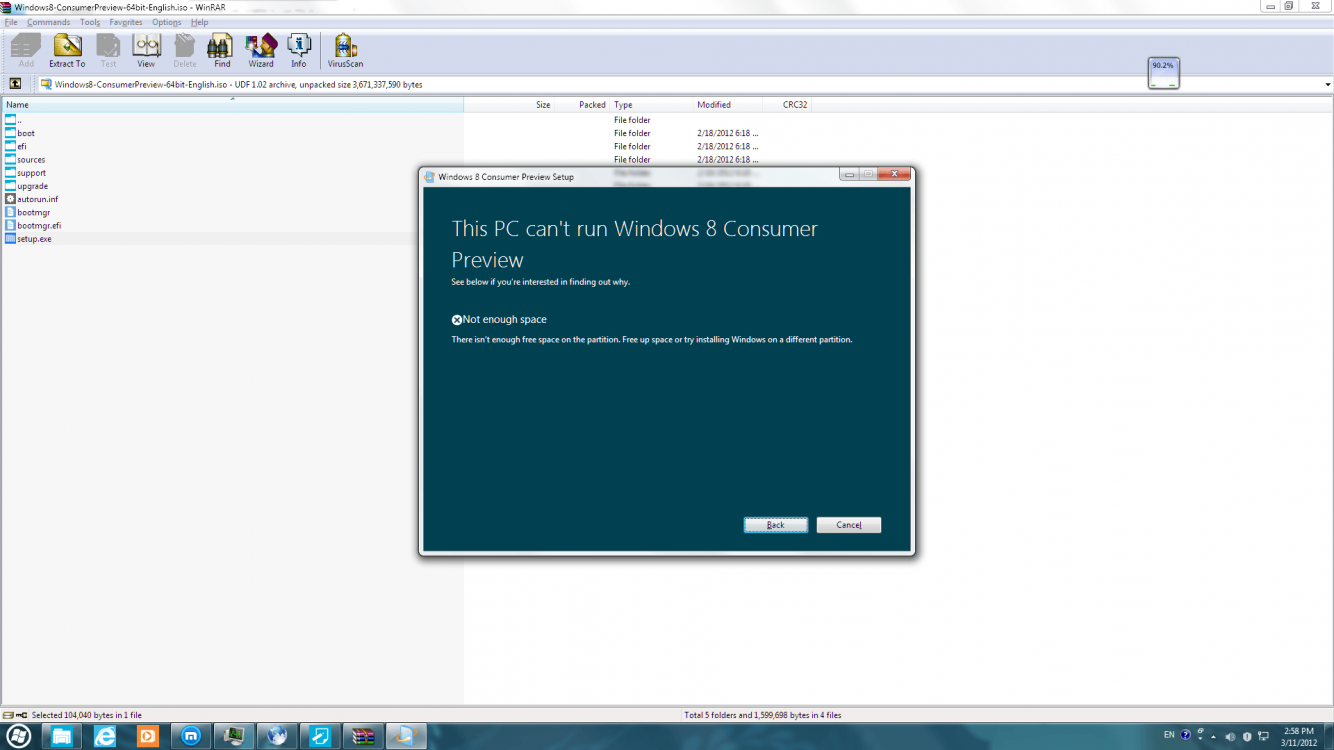The width and height of the screenshot is (1334, 750).
Task: Open the Action Center shield tray icon
Action: 1245,737
